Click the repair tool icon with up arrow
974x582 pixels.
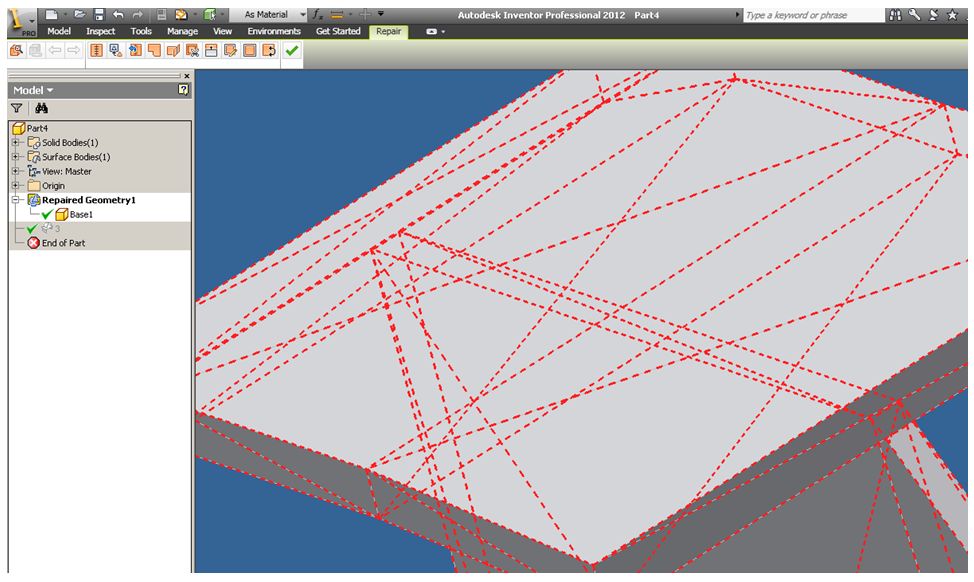pyautogui.click(x=211, y=50)
